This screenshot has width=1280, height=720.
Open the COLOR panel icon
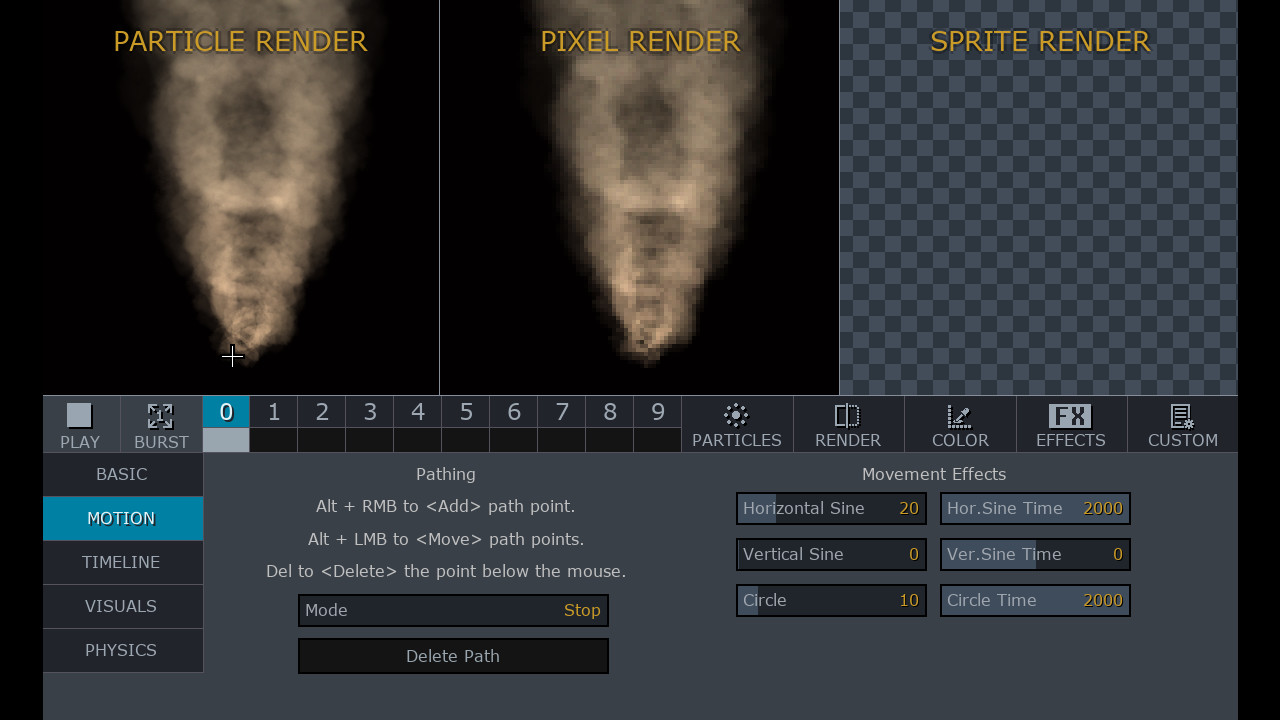[x=959, y=424]
